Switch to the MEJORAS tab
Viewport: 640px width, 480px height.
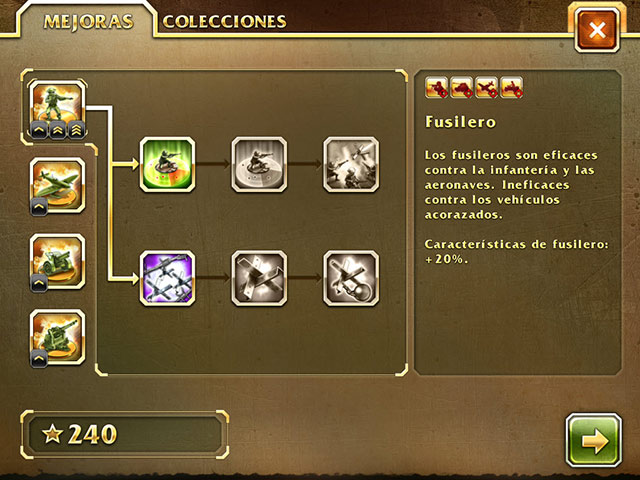(88, 22)
